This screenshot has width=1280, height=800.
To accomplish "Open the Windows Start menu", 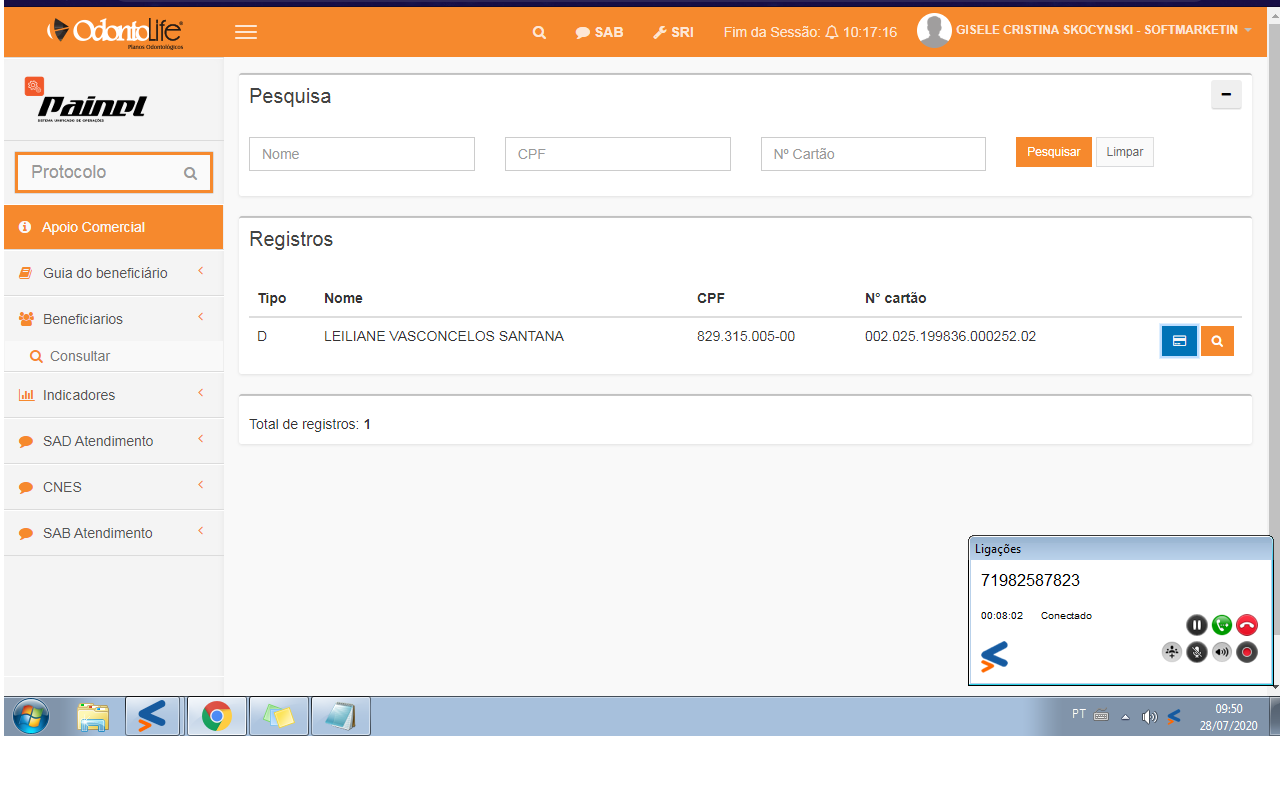I will point(30,716).
